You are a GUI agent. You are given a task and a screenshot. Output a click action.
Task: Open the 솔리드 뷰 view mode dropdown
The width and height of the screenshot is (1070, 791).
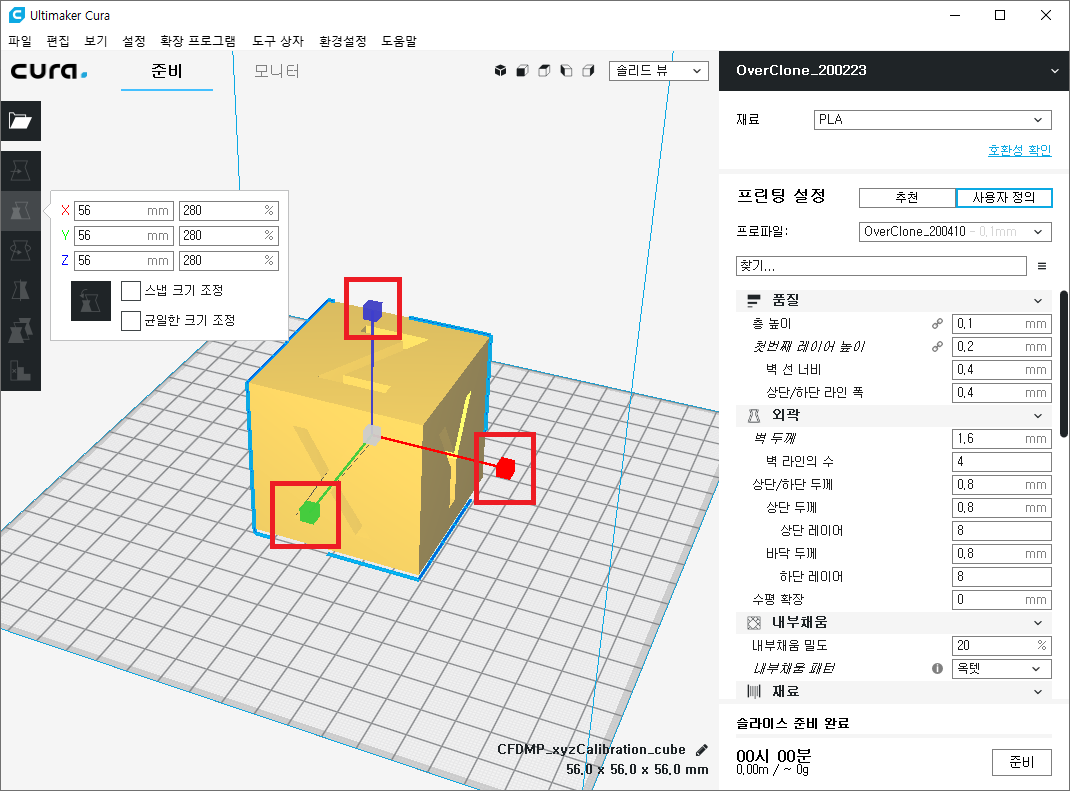(x=659, y=70)
